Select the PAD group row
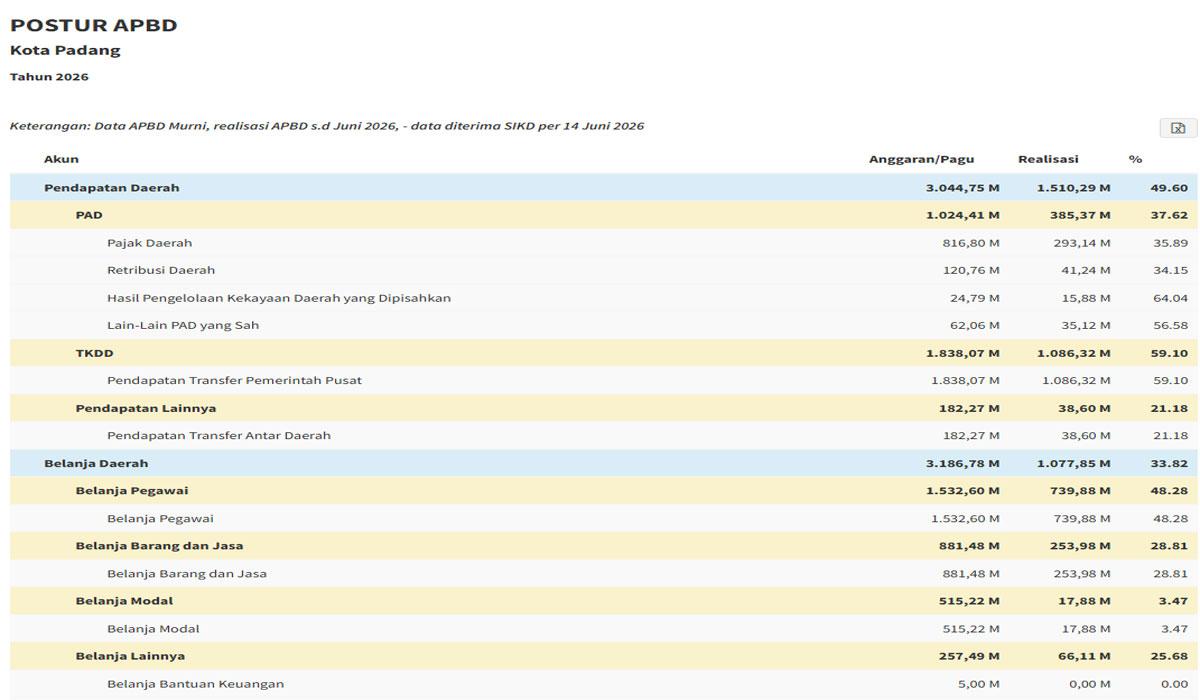This screenshot has width=1200, height=700. pyautogui.click(x=604, y=215)
